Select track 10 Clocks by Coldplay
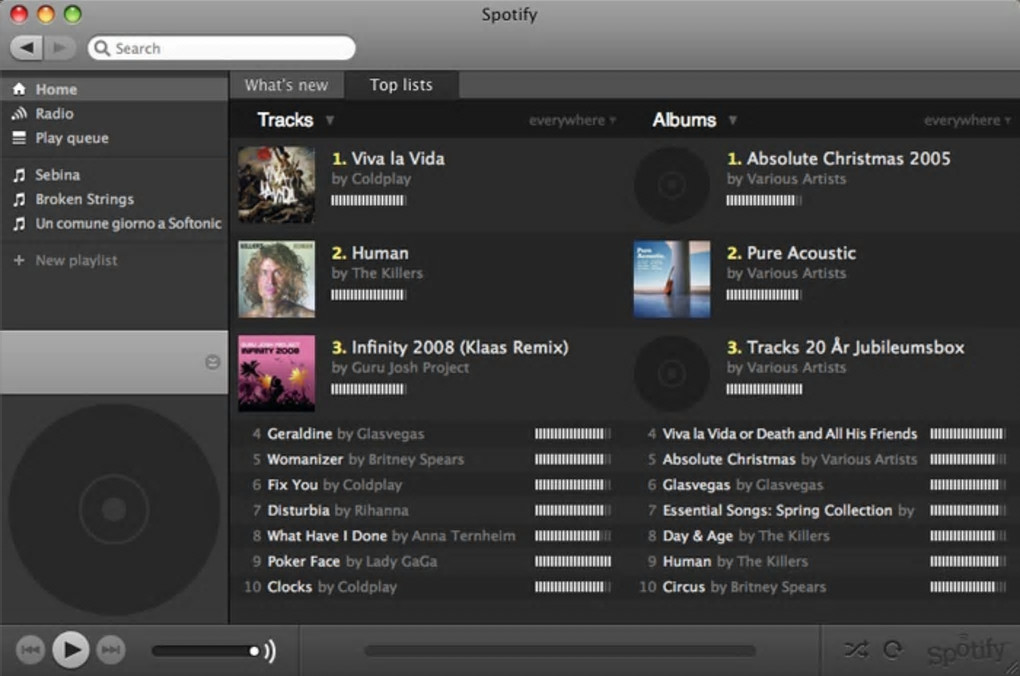The width and height of the screenshot is (1020, 676). pos(429,587)
